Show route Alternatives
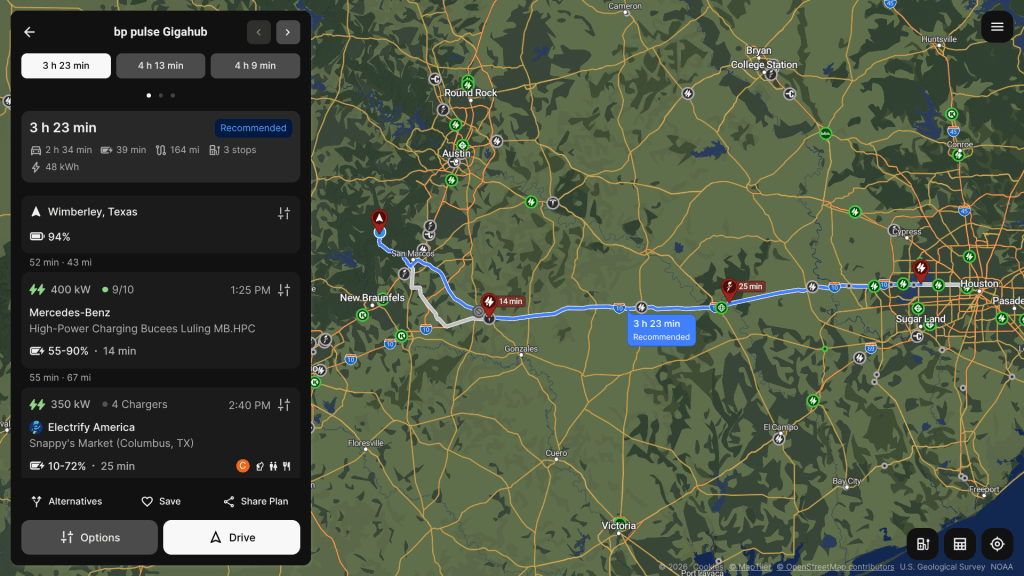This screenshot has width=1024, height=576. [67, 502]
